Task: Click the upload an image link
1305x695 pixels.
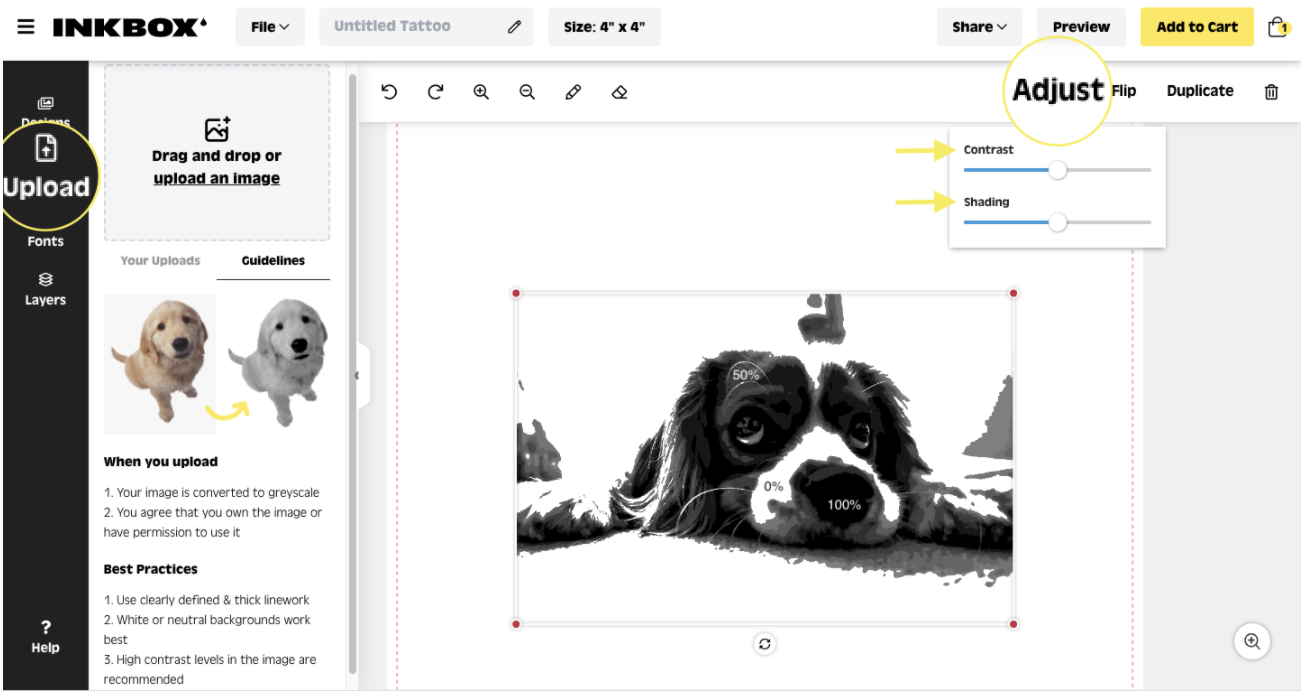Action: [216, 179]
